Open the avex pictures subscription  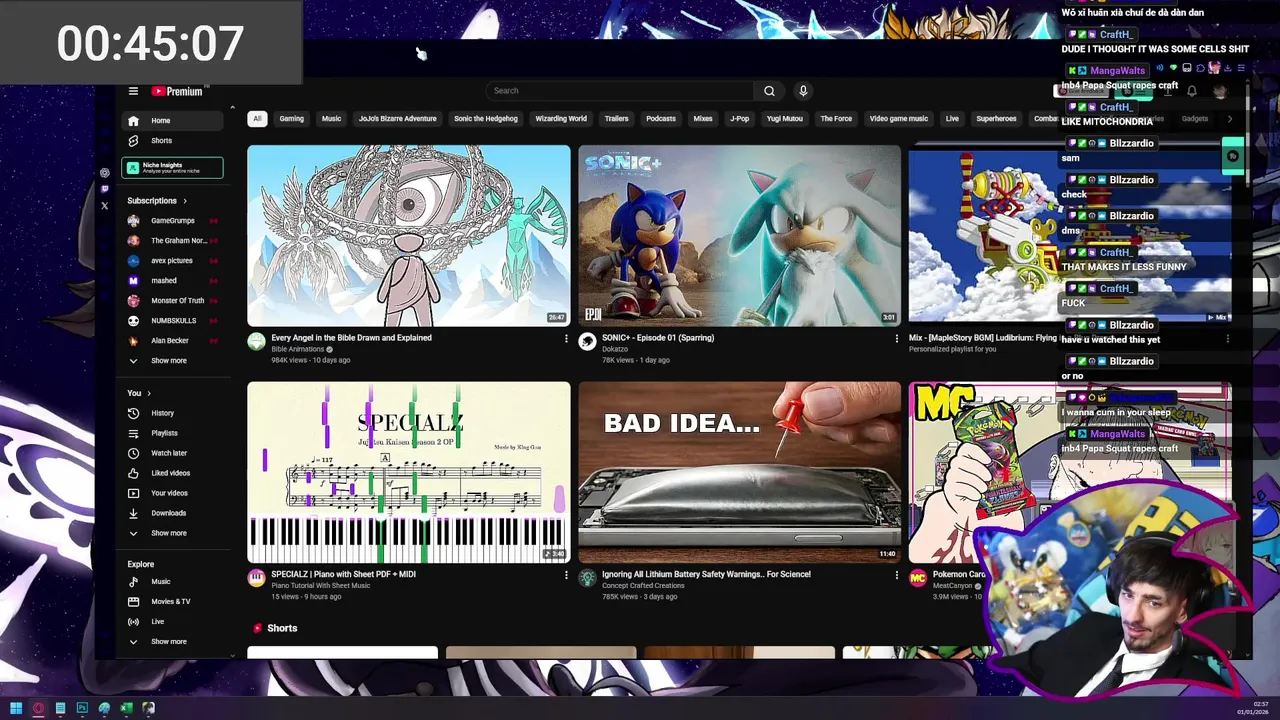pos(172,261)
